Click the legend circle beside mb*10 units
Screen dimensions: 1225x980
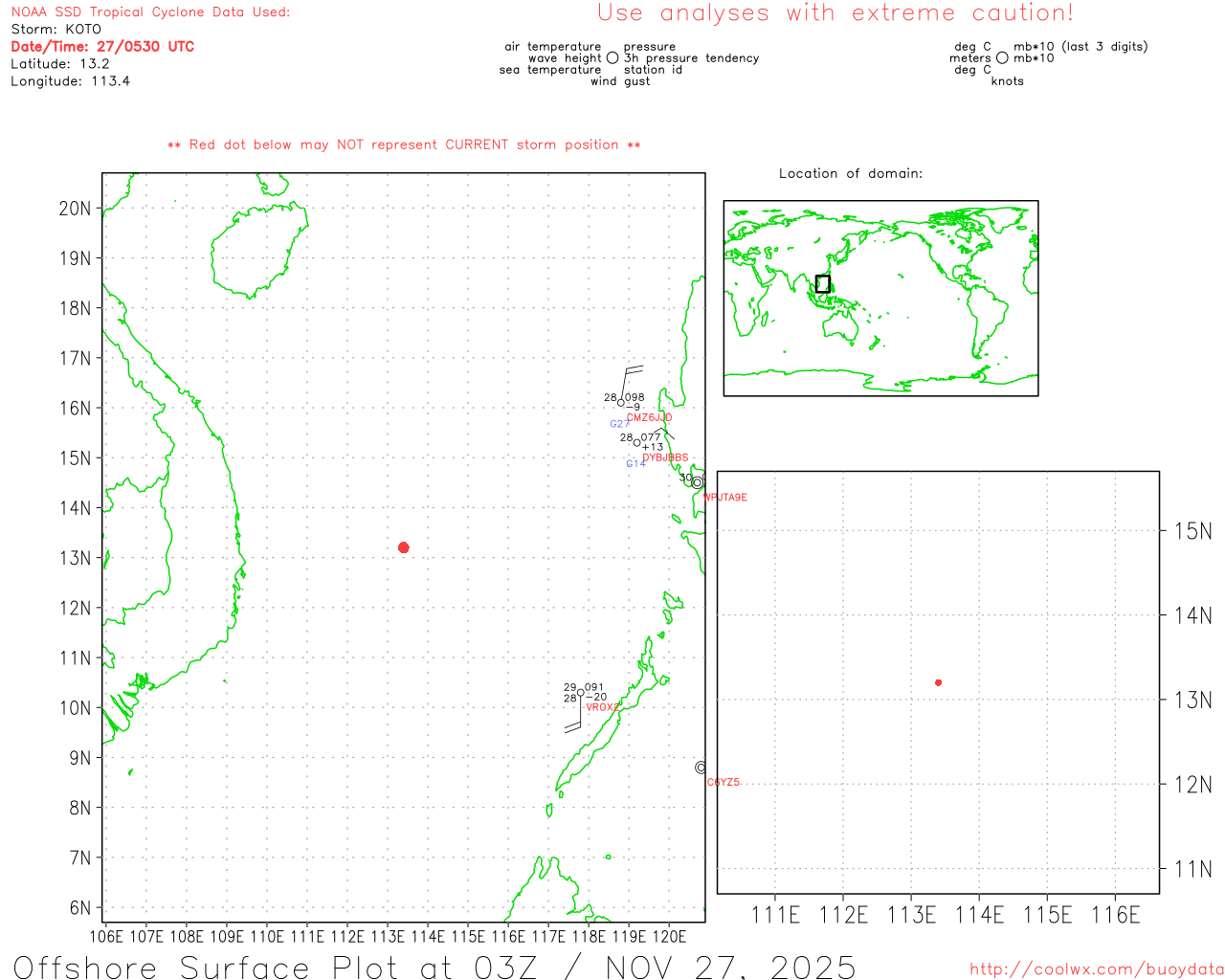[1002, 58]
